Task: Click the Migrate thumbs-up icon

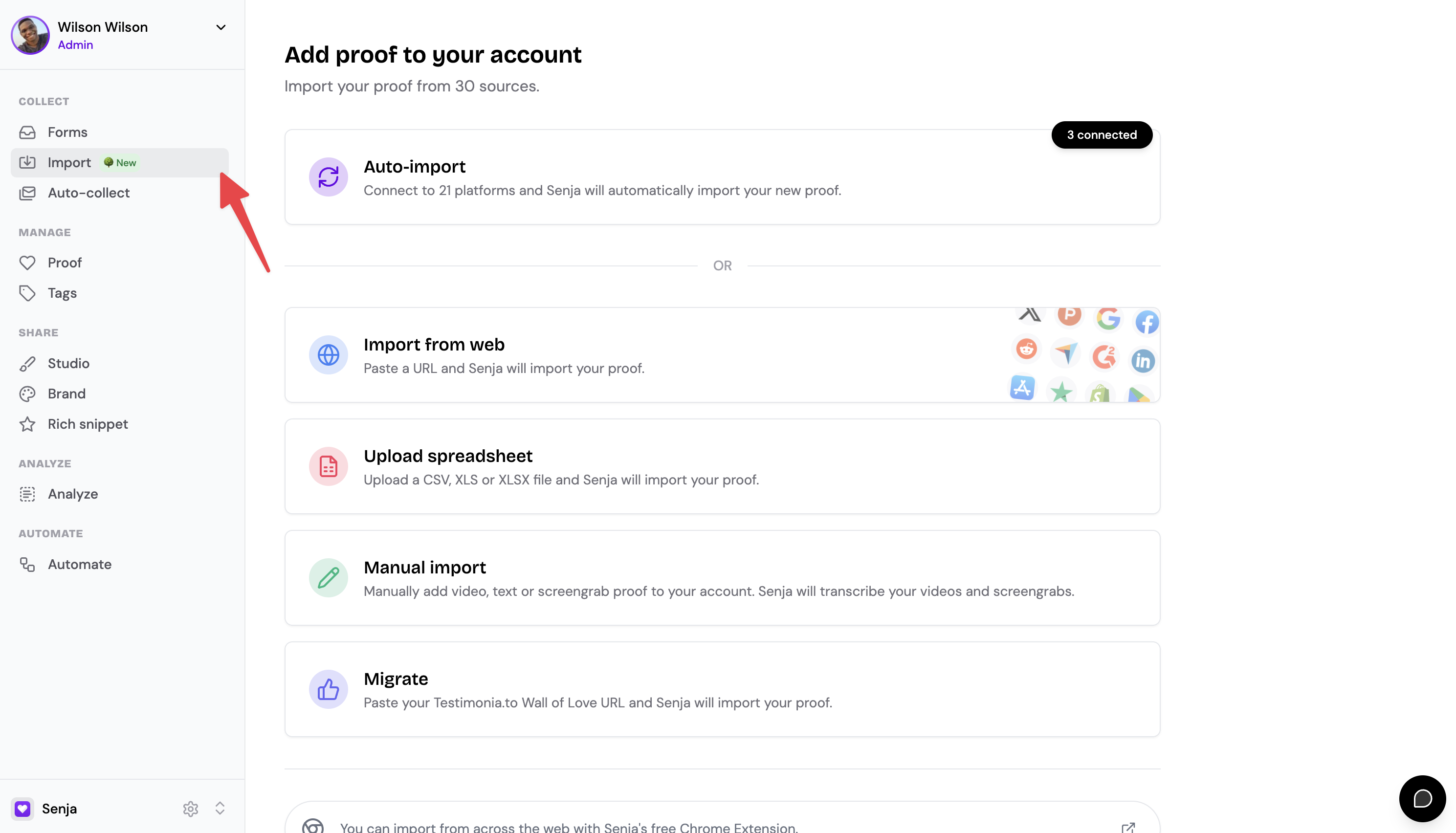Action: 329,689
